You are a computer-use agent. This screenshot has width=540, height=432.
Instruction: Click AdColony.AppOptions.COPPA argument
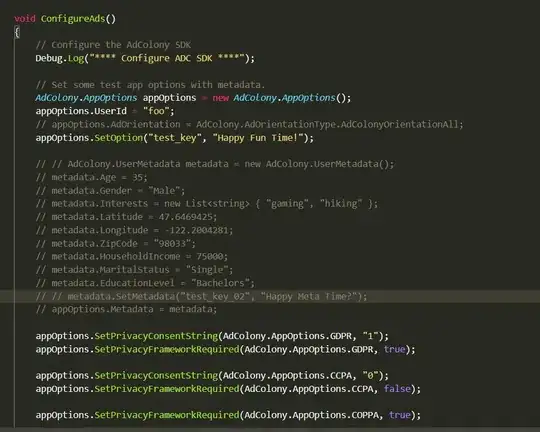tap(311, 415)
